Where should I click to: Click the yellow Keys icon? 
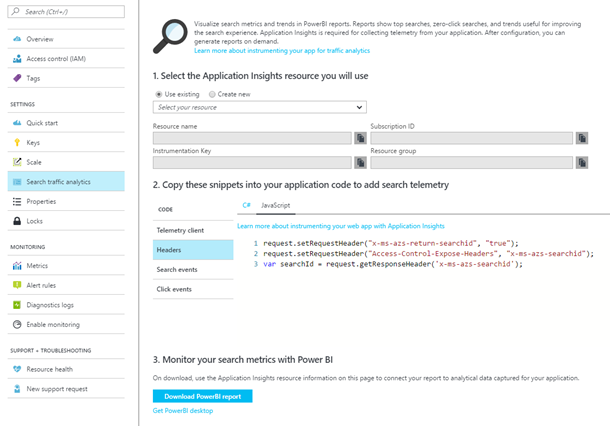tap(17, 142)
